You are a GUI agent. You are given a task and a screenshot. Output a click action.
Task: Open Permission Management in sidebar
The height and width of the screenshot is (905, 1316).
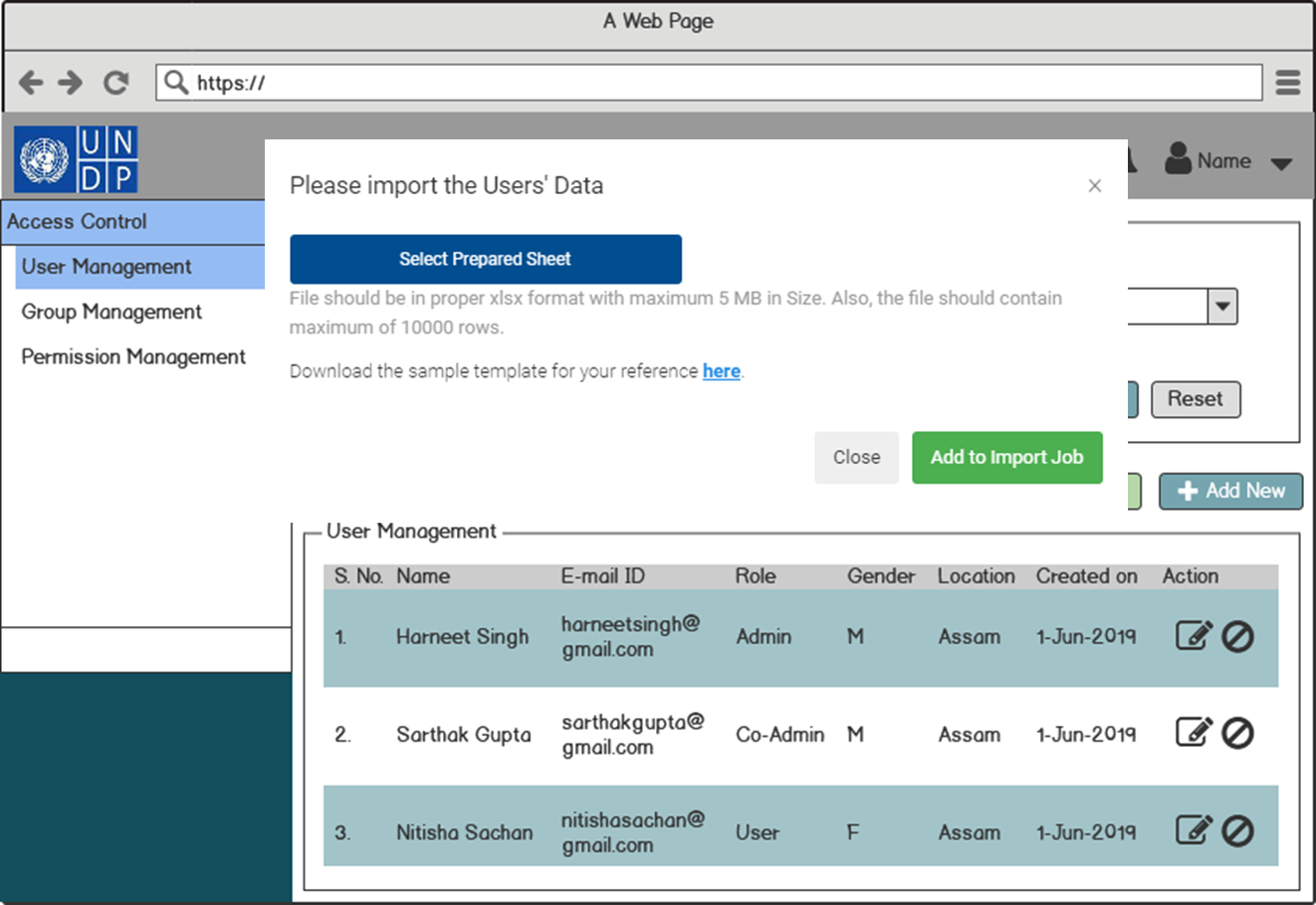tap(133, 356)
